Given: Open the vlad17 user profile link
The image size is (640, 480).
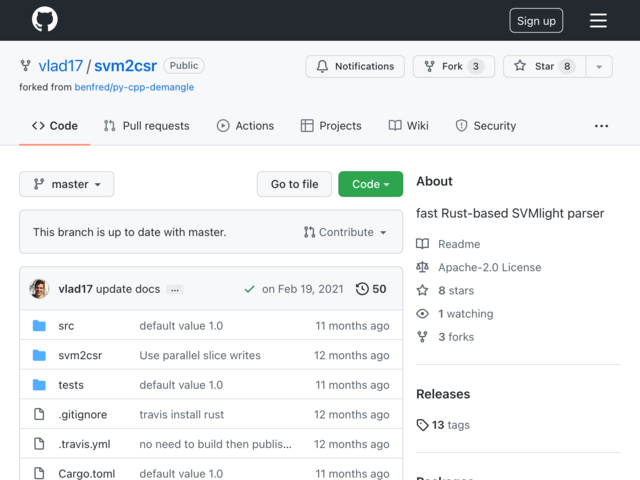Looking at the screenshot, I should point(60,66).
